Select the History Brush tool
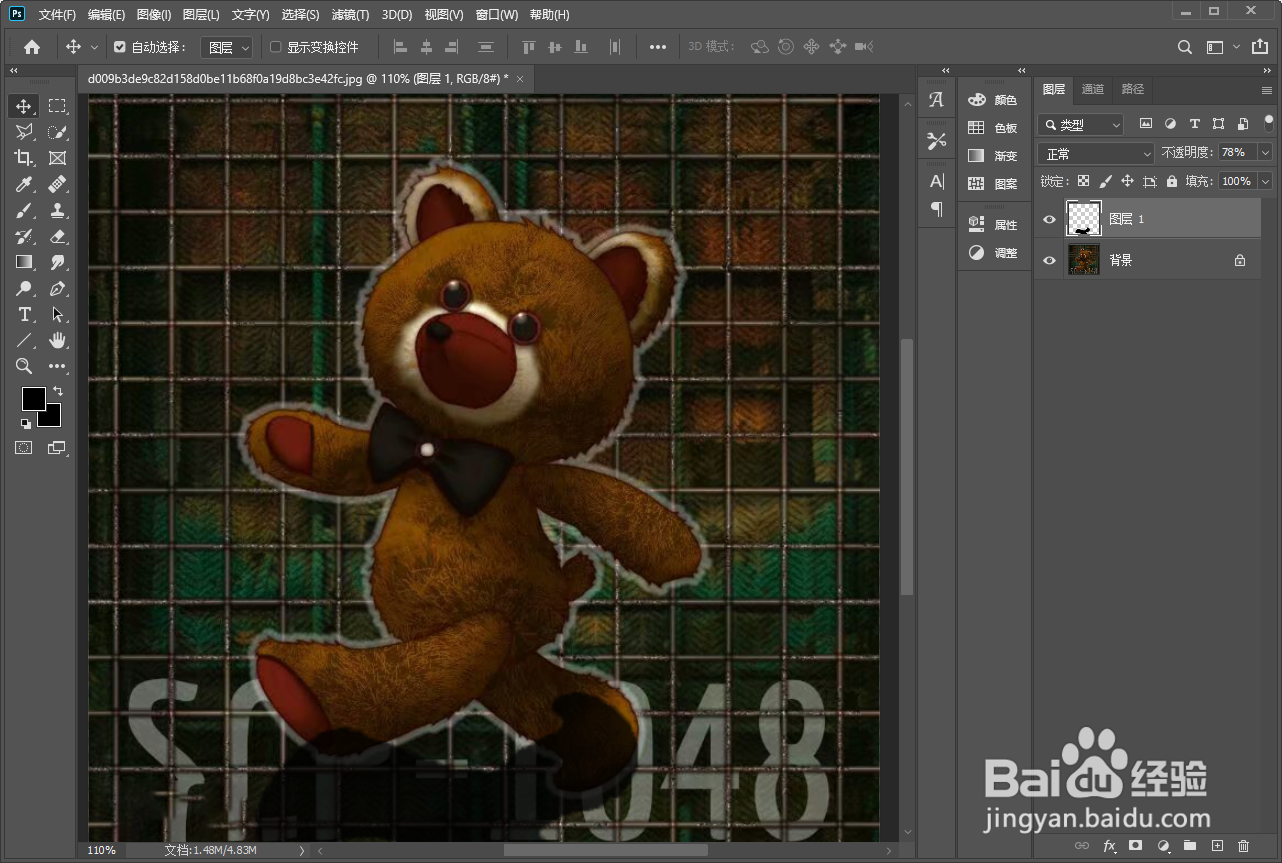1282x863 pixels. coord(24,236)
